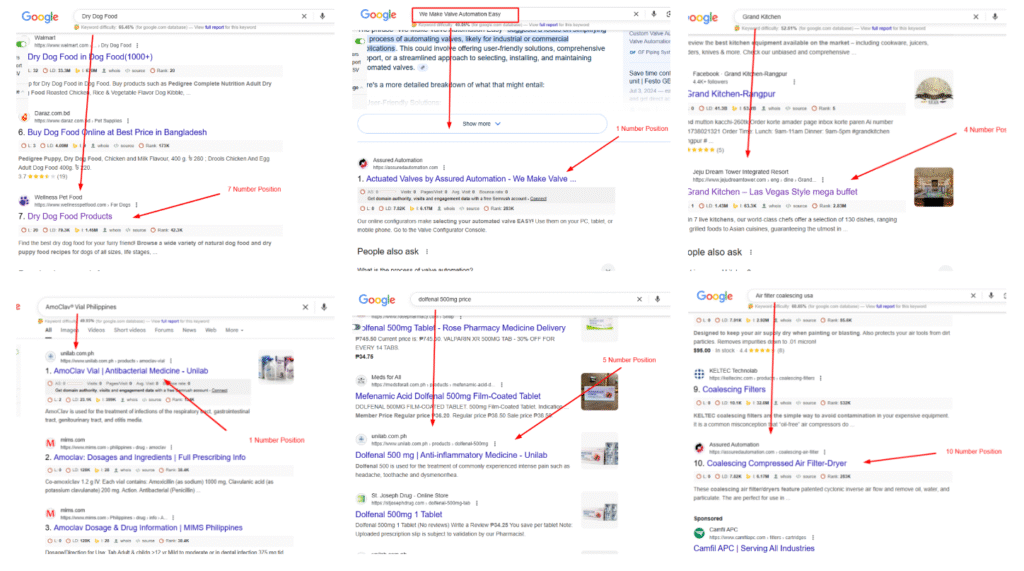
Task: Click Google logo in 'Dry Dog Food' search
Action: coord(40,17)
